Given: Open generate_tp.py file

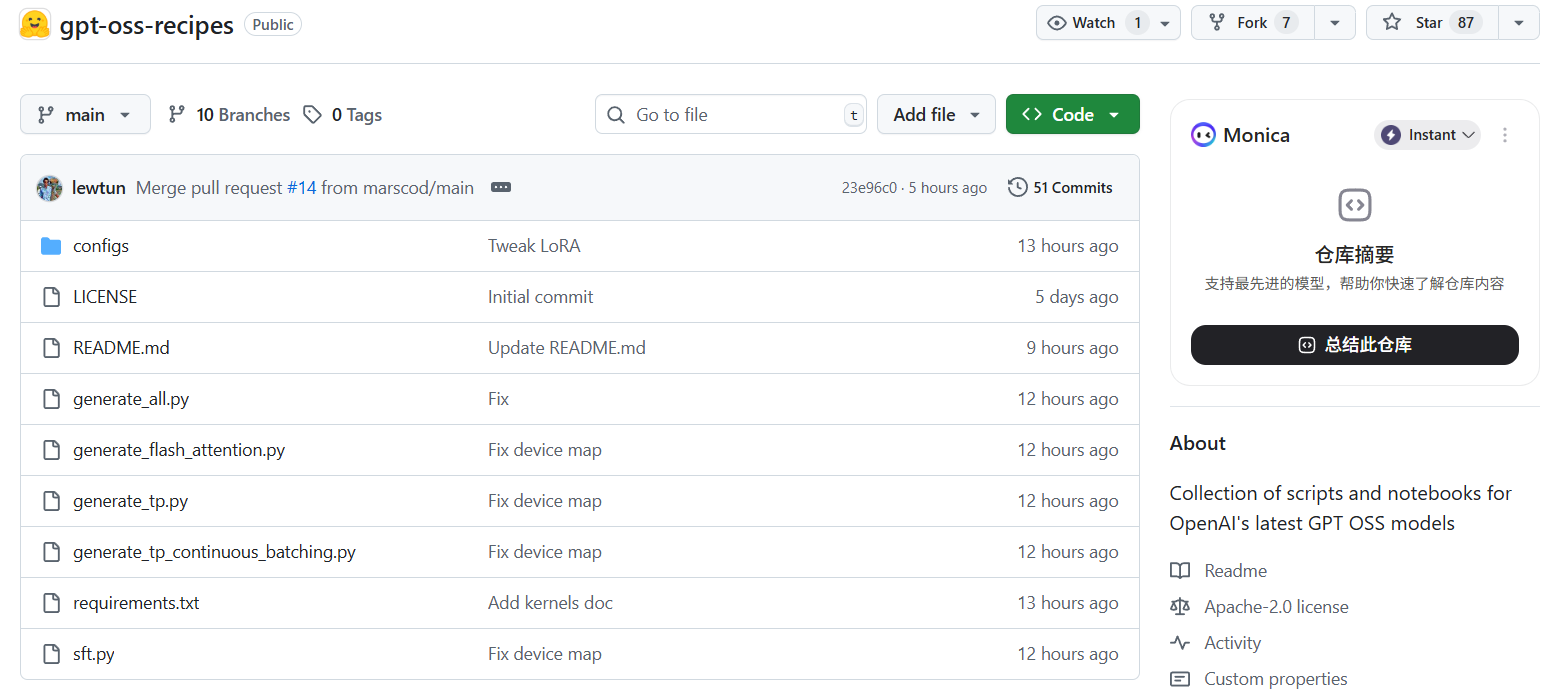Looking at the screenshot, I should click(131, 501).
